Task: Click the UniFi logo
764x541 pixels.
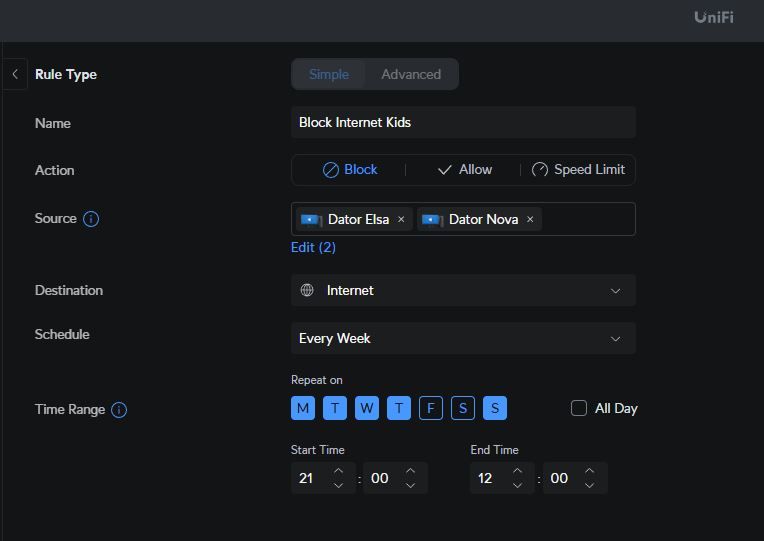Action: tap(714, 17)
